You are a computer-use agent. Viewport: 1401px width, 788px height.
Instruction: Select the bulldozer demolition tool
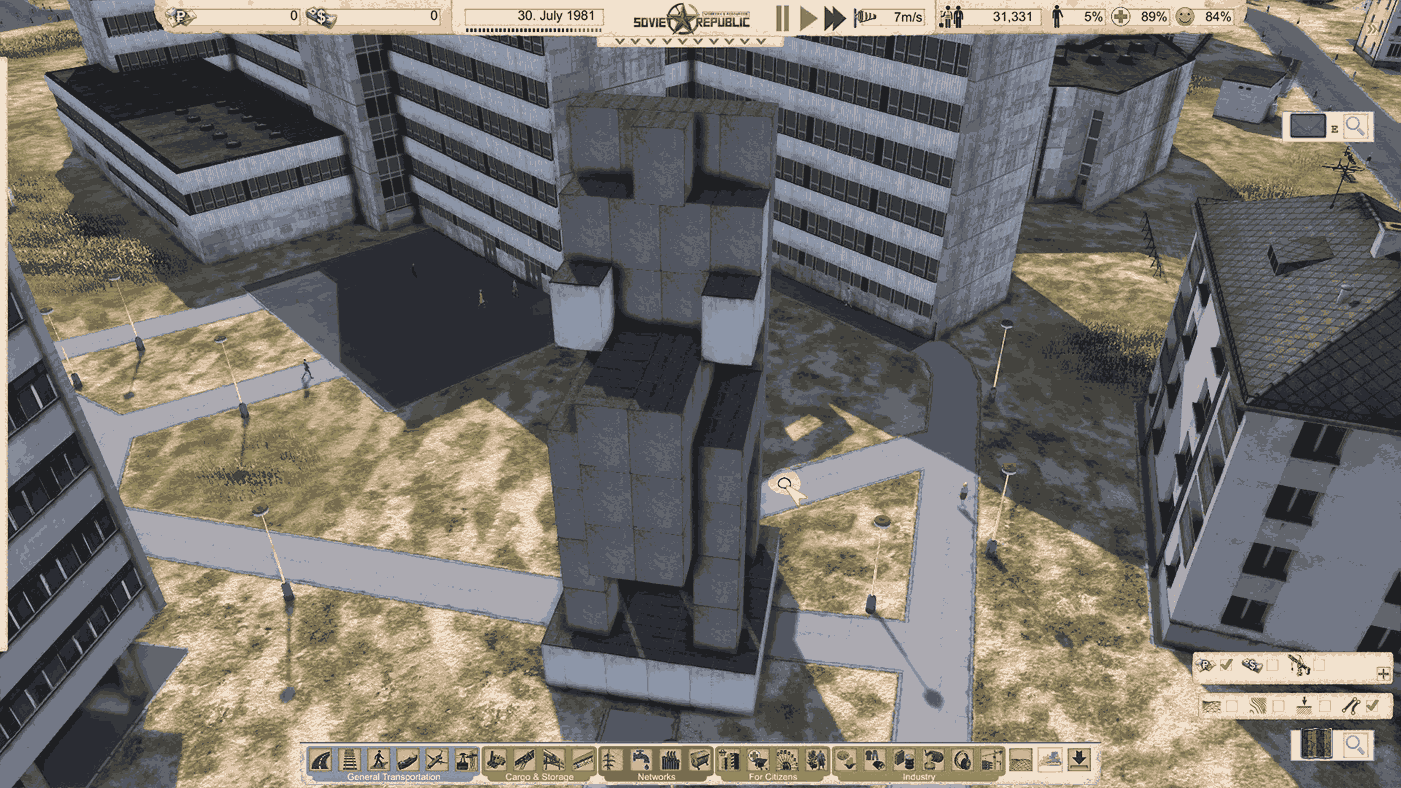click(x=1050, y=760)
